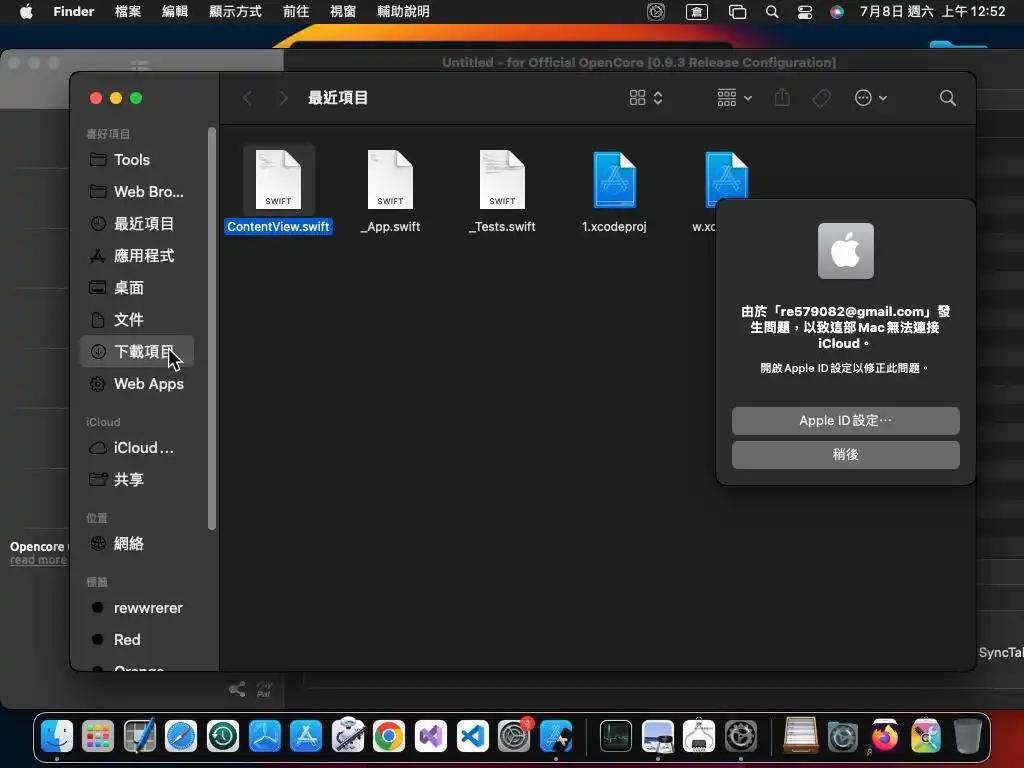The image size is (1024, 768).
Task: Open Xcode from the Dock
Action: tap(556, 736)
